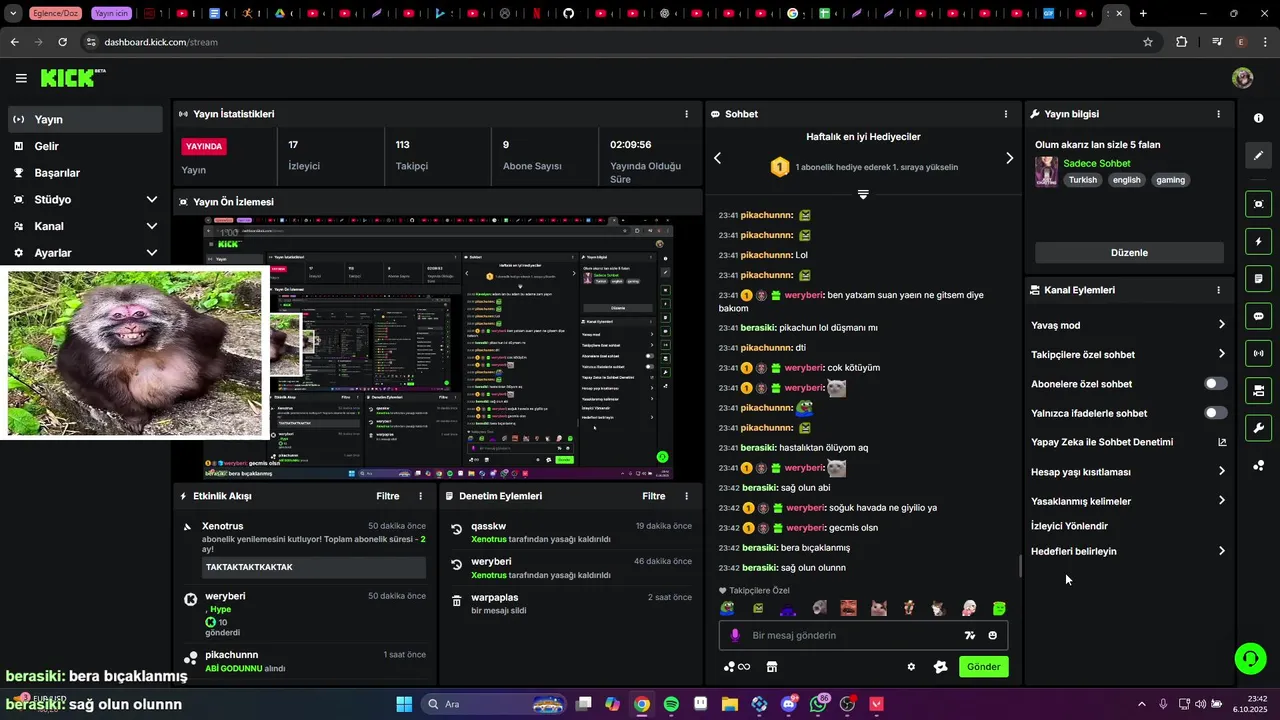Open Başarılar in the left sidebar
The height and width of the screenshot is (720, 1280).
84,173
